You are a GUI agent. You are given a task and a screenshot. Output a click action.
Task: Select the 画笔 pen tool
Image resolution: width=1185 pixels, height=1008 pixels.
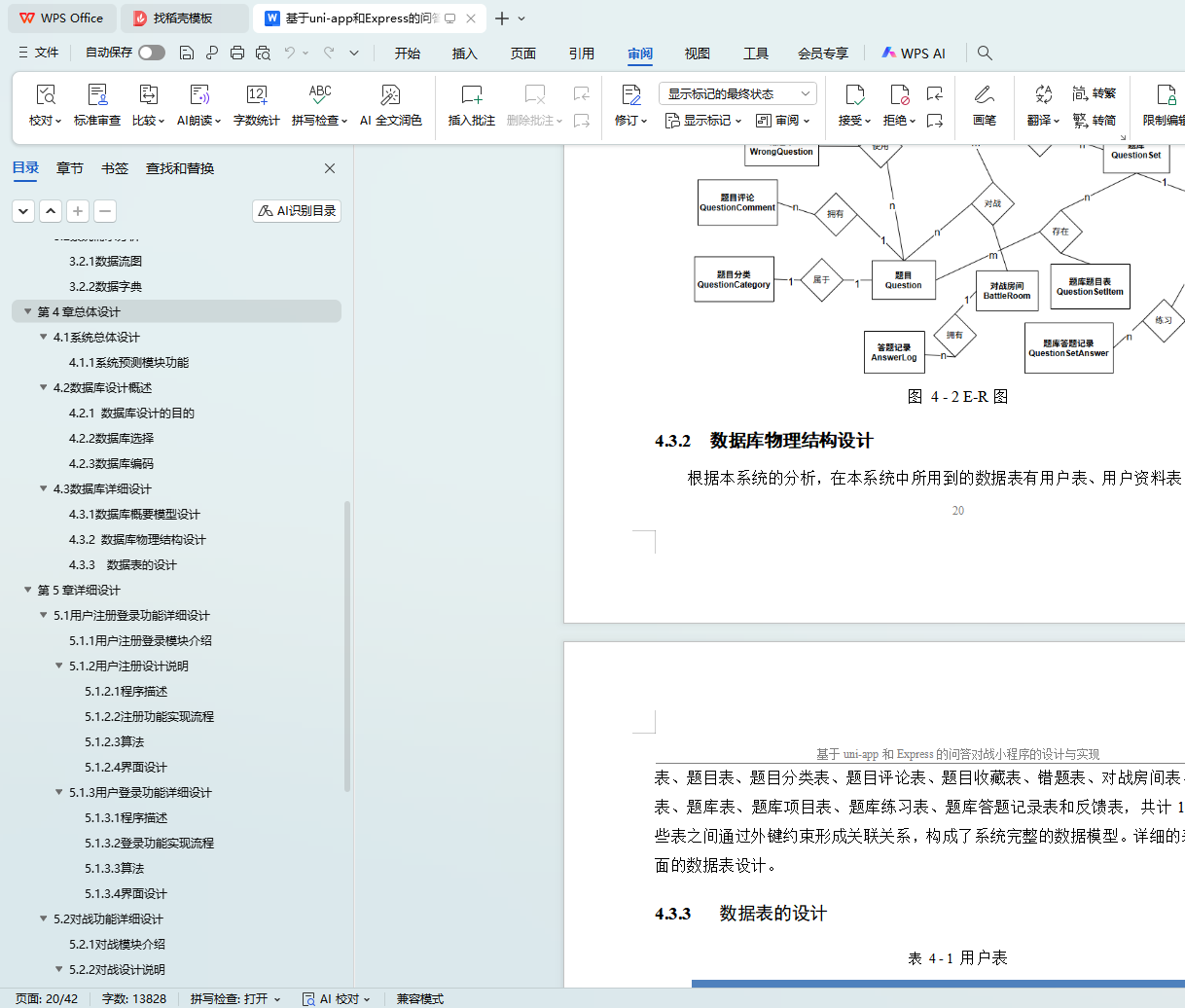[x=984, y=95]
